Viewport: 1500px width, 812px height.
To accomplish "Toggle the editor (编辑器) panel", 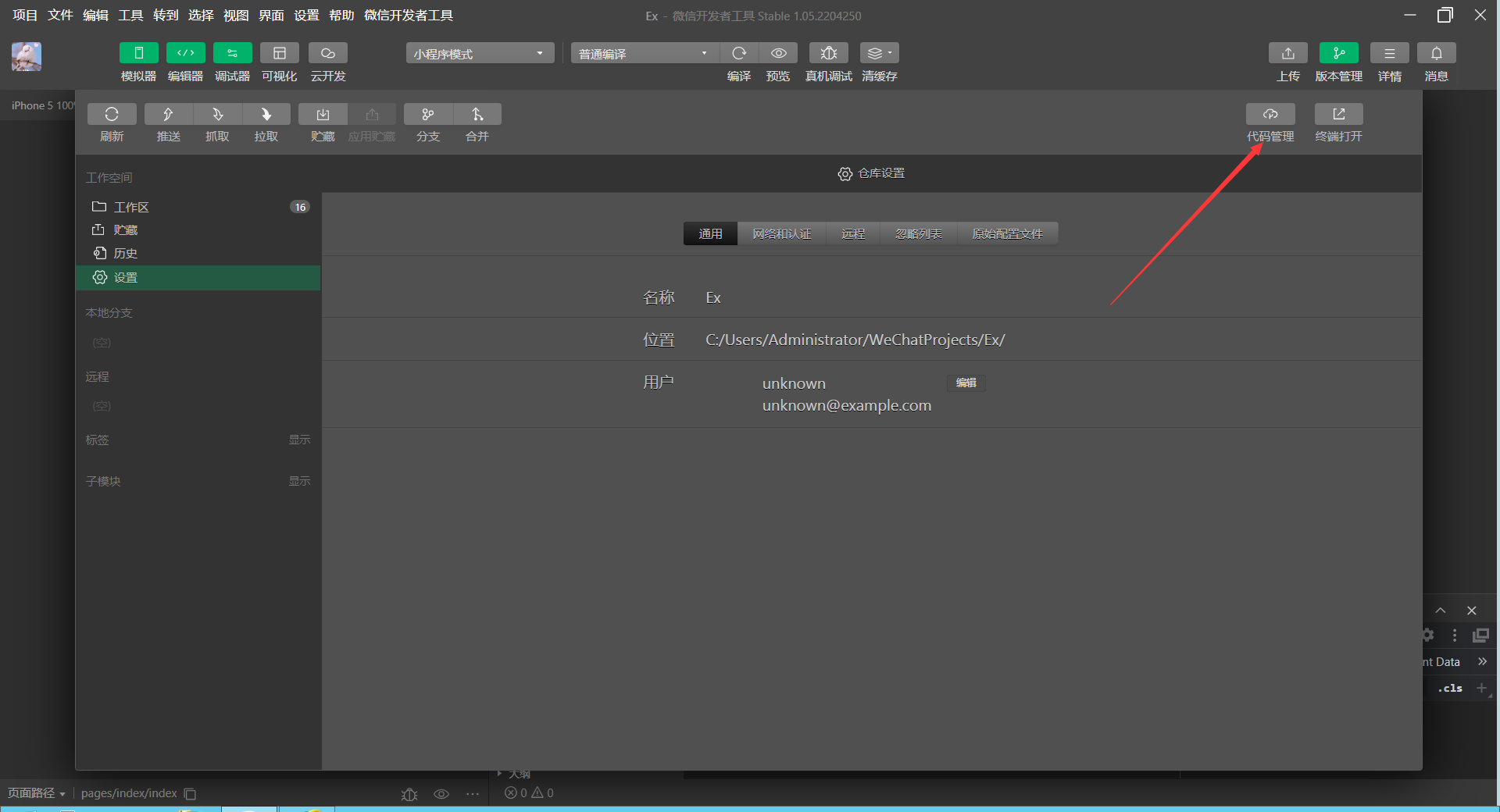I will 185,53.
